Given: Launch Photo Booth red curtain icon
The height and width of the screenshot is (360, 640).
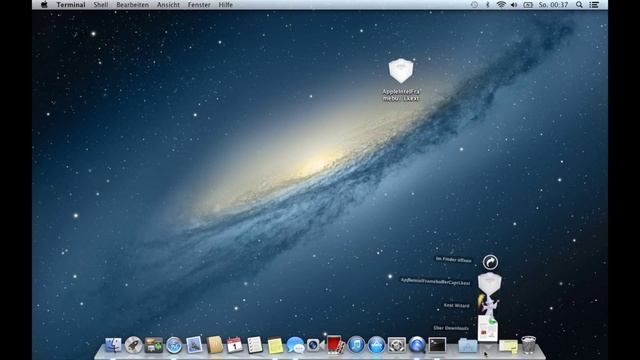Looking at the screenshot, I should [x=335, y=345].
